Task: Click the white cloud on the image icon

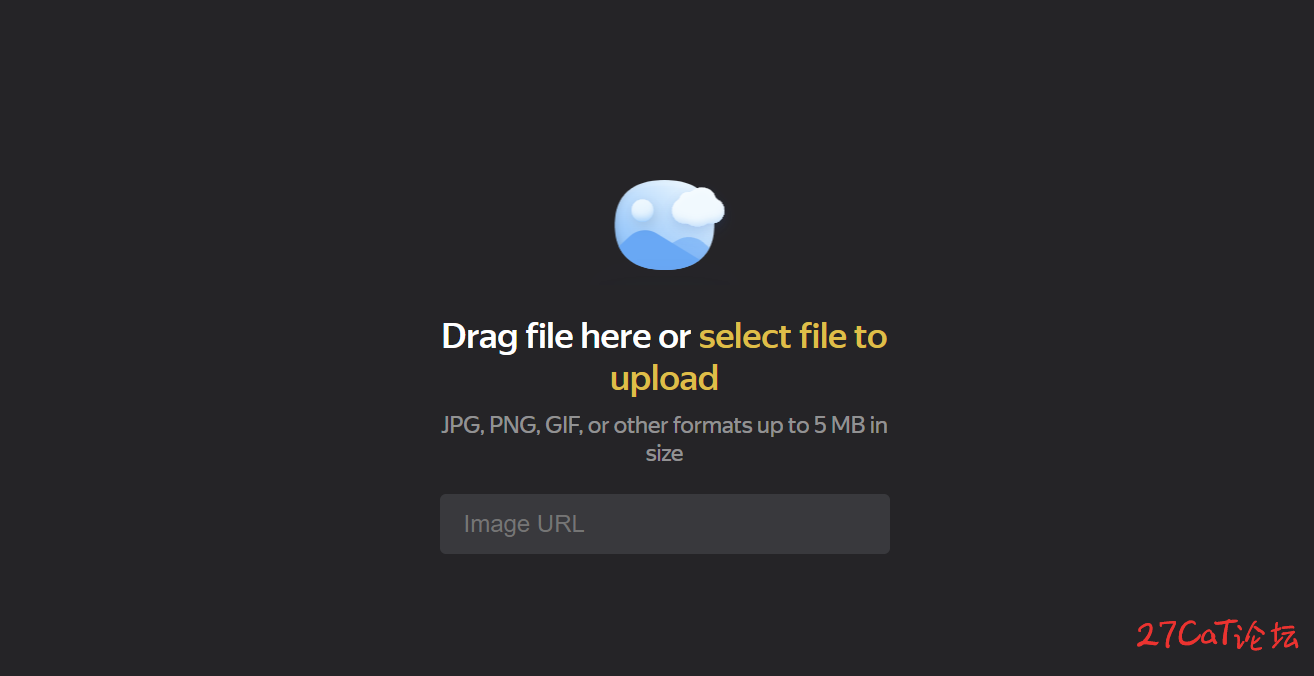Action: tap(698, 207)
